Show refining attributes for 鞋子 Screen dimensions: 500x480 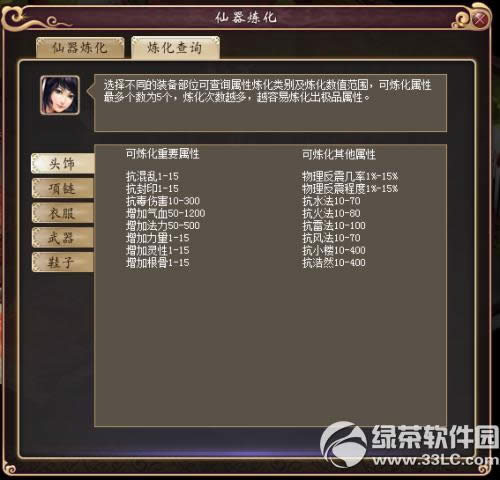pyautogui.click(x=63, y=262)
